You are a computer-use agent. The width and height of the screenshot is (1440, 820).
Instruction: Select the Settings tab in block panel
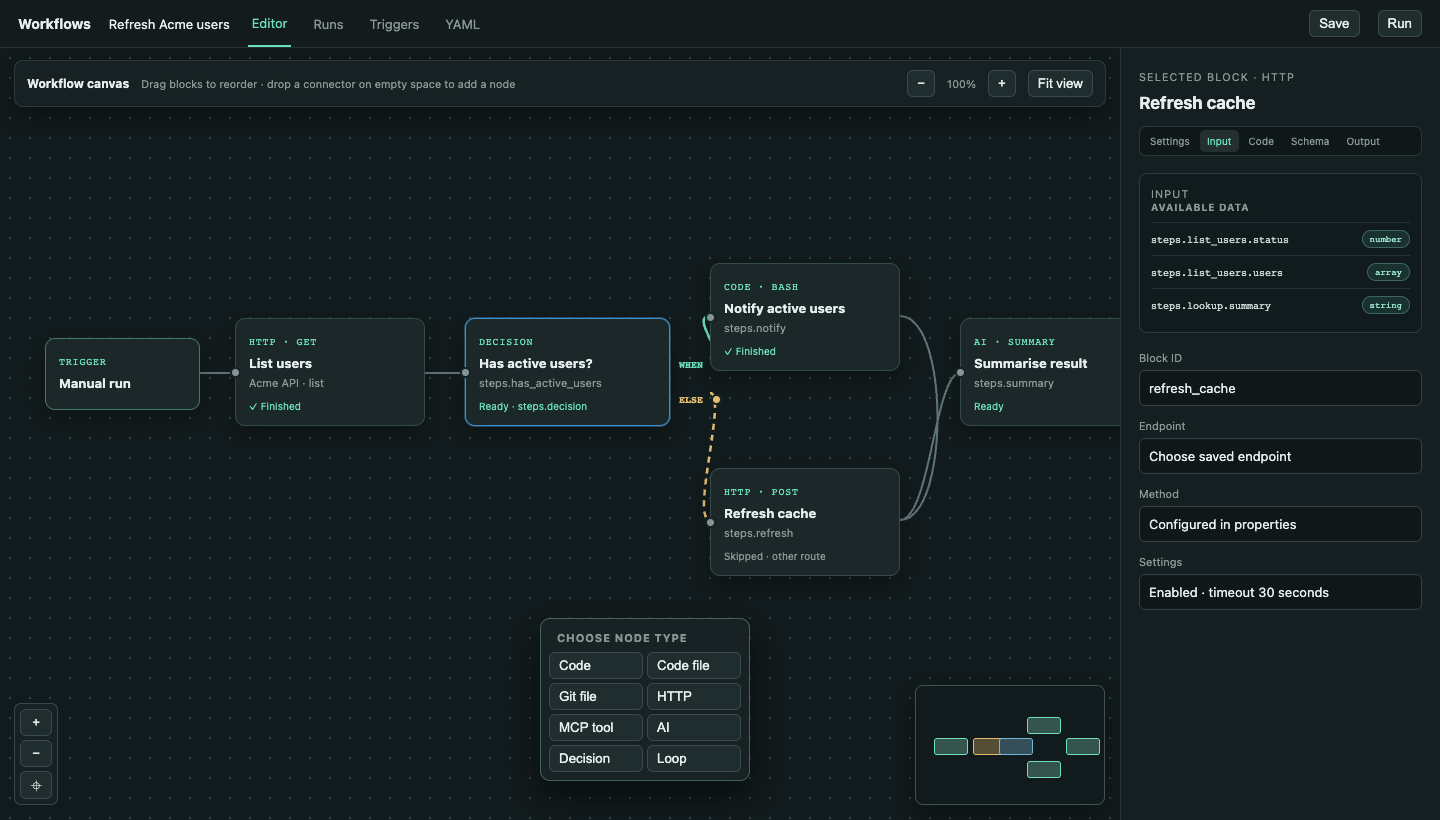[1169, 141]
